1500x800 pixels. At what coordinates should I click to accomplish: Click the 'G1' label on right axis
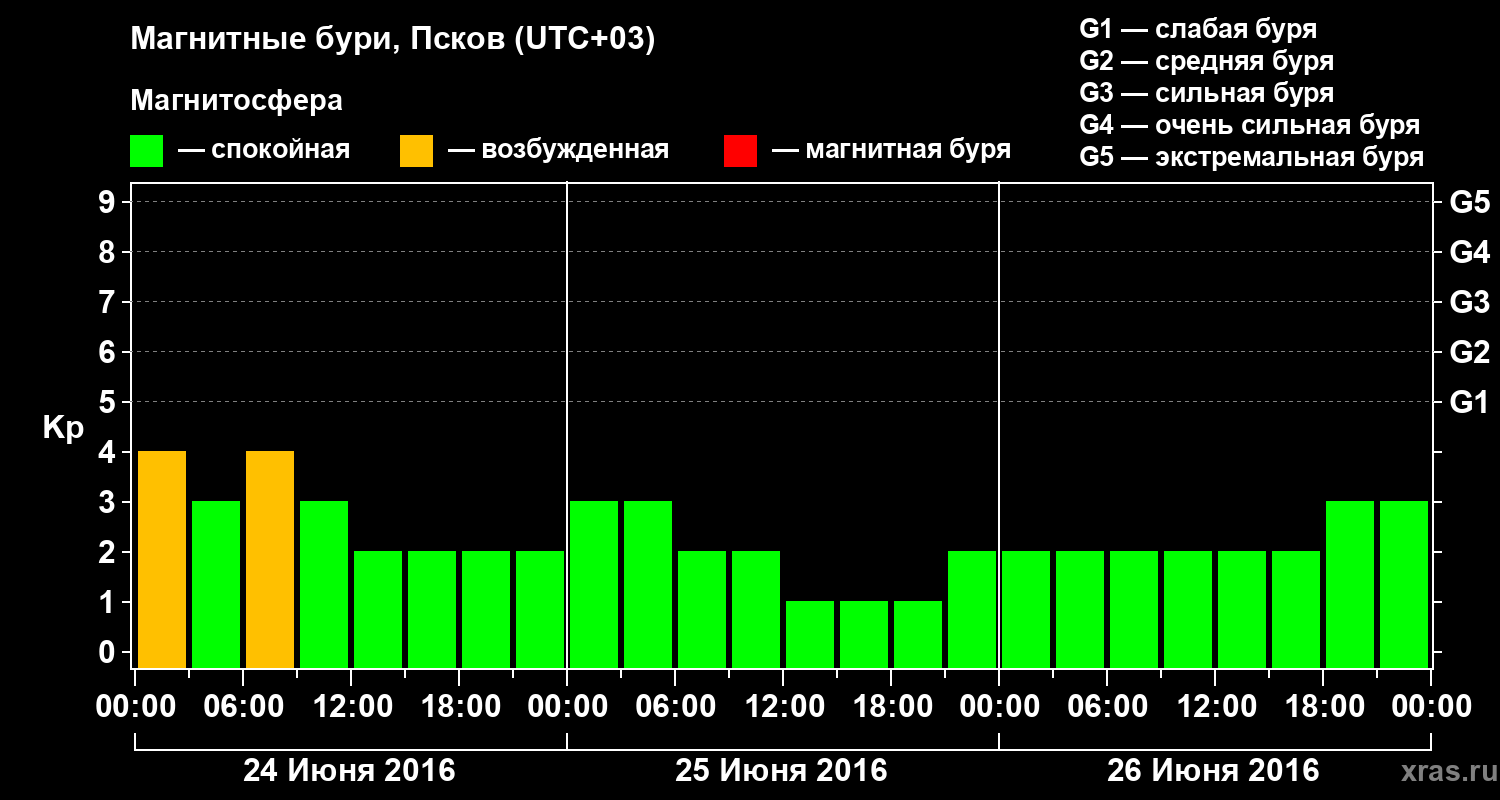tap(1470, 403)
